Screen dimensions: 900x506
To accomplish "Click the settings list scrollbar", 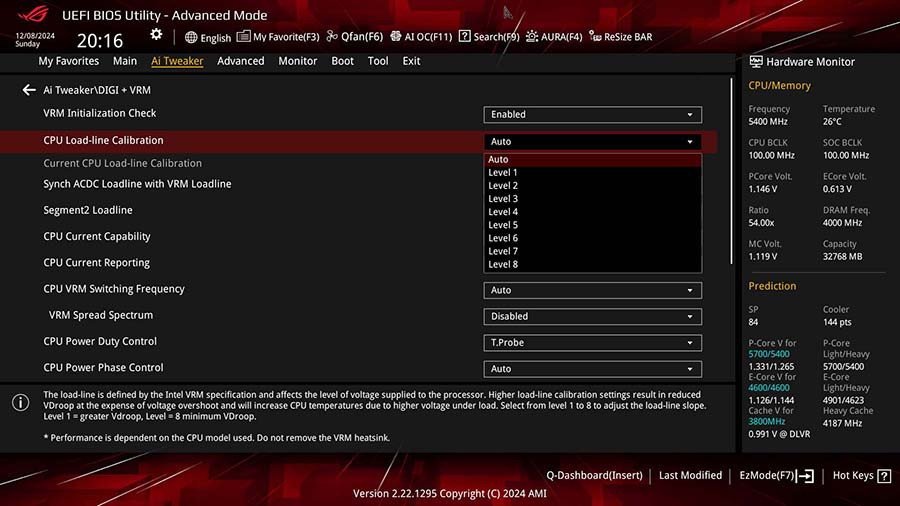I will [731, 171].
